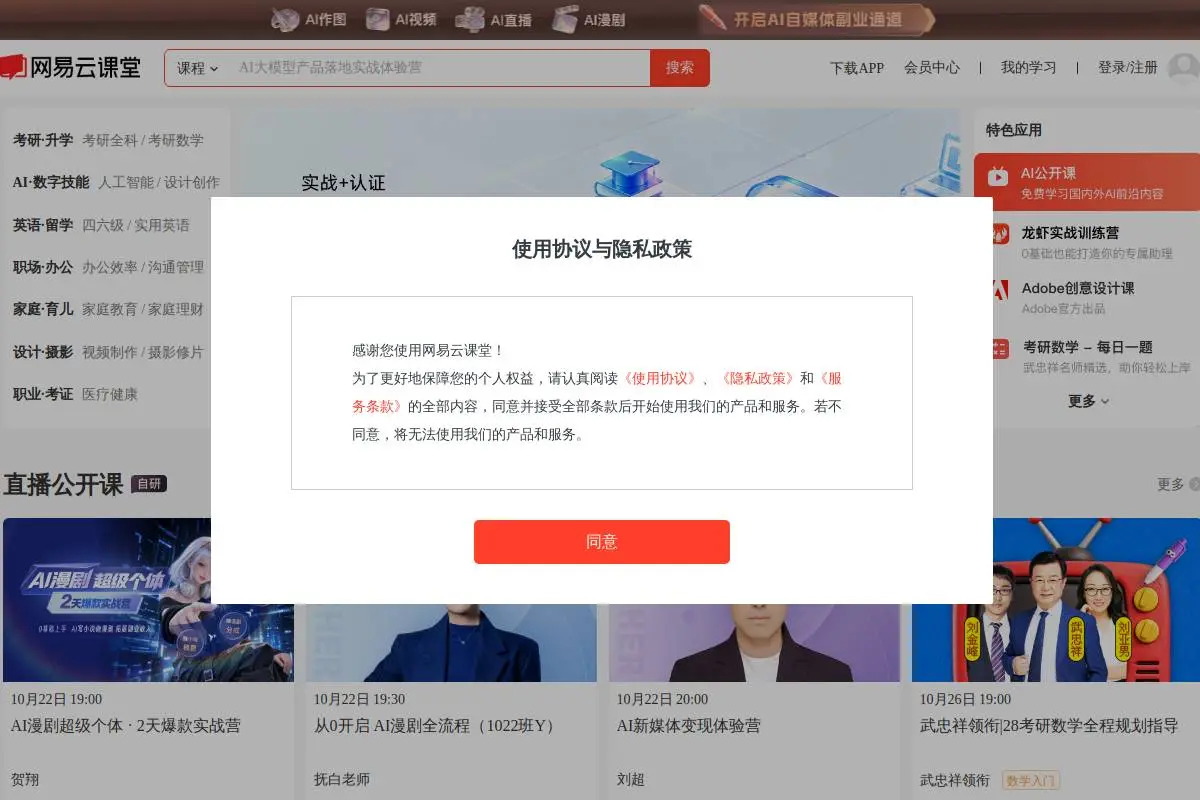Click the 网易云课堂 logo
Viewport: 1200px width, 800px height.
point(71,67)
